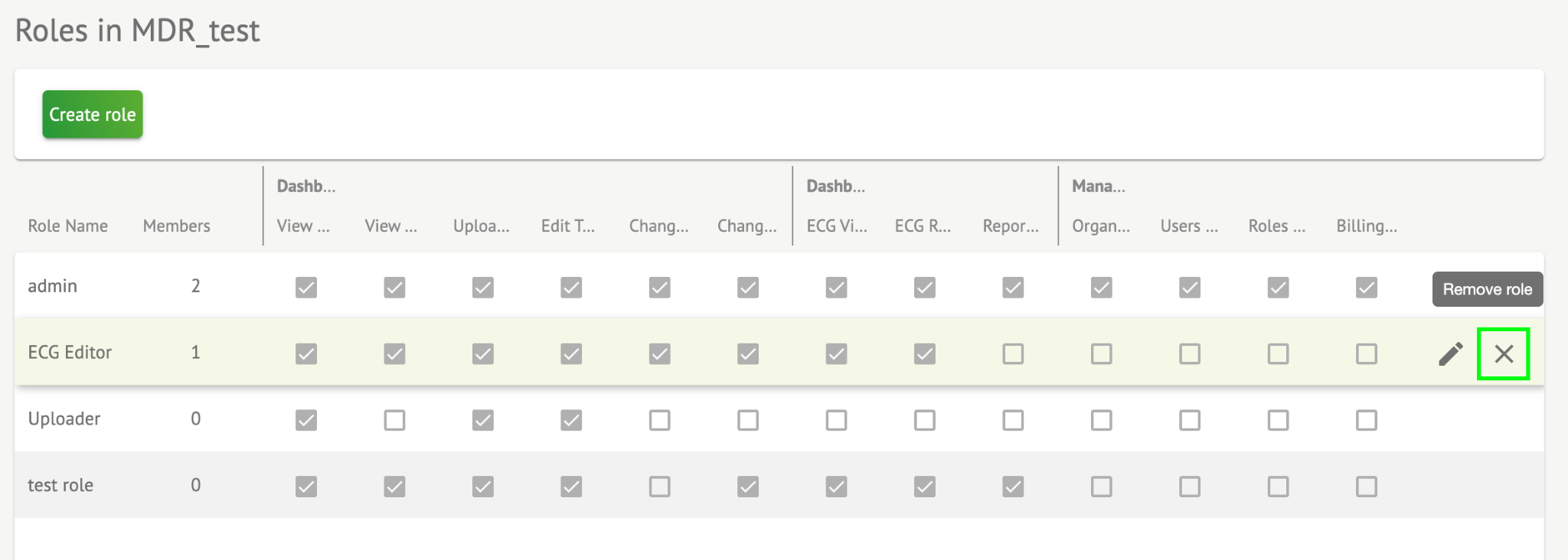Uncheck ECG Vi... checkbox for test role
This screenshot has width=1568, height=560.
click(x=836, y=487)
